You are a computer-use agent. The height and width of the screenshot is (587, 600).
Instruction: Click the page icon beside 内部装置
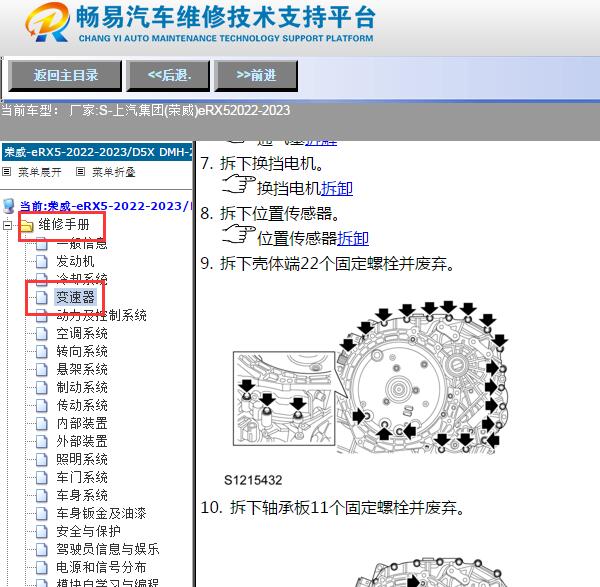click(x=42, y=424)
